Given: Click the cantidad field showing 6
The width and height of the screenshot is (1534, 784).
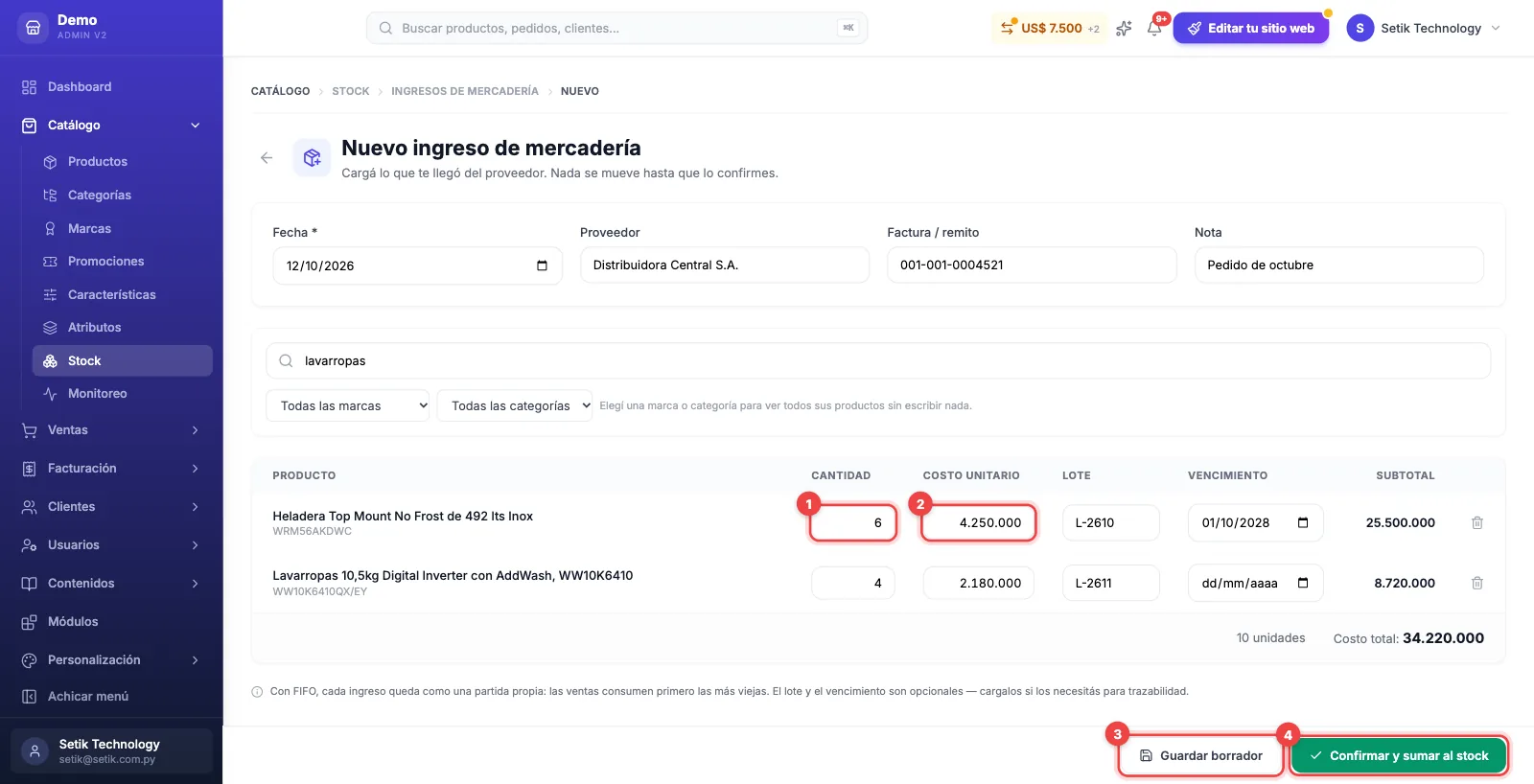Looking at the screenshot, I should [x=853, y=522].
